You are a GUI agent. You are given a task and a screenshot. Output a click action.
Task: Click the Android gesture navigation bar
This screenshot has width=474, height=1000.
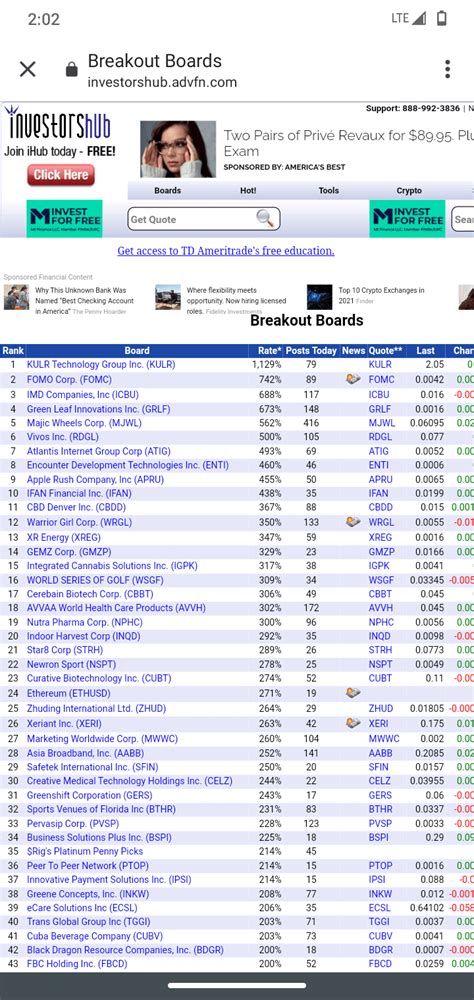coord(237,986)
